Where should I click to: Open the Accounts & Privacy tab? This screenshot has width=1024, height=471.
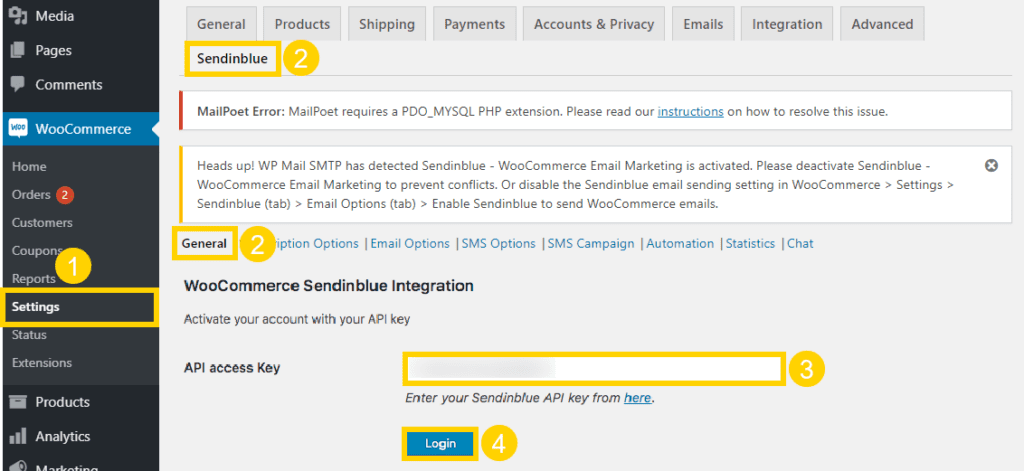(594, 24)
